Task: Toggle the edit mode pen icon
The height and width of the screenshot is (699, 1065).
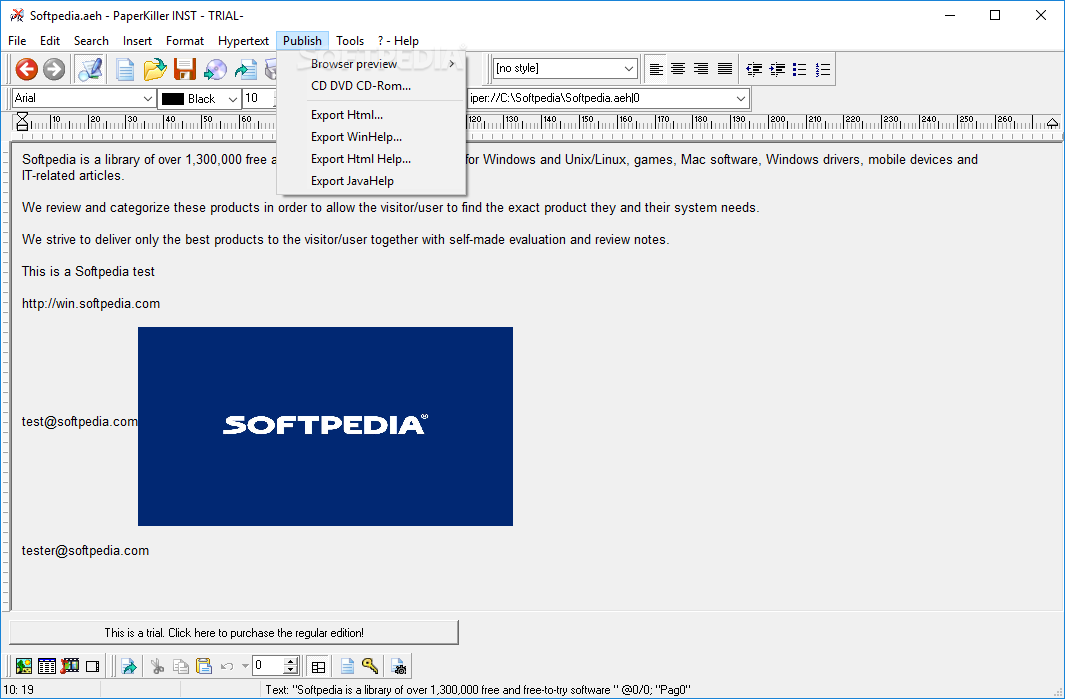Action: tap(90, 69)
